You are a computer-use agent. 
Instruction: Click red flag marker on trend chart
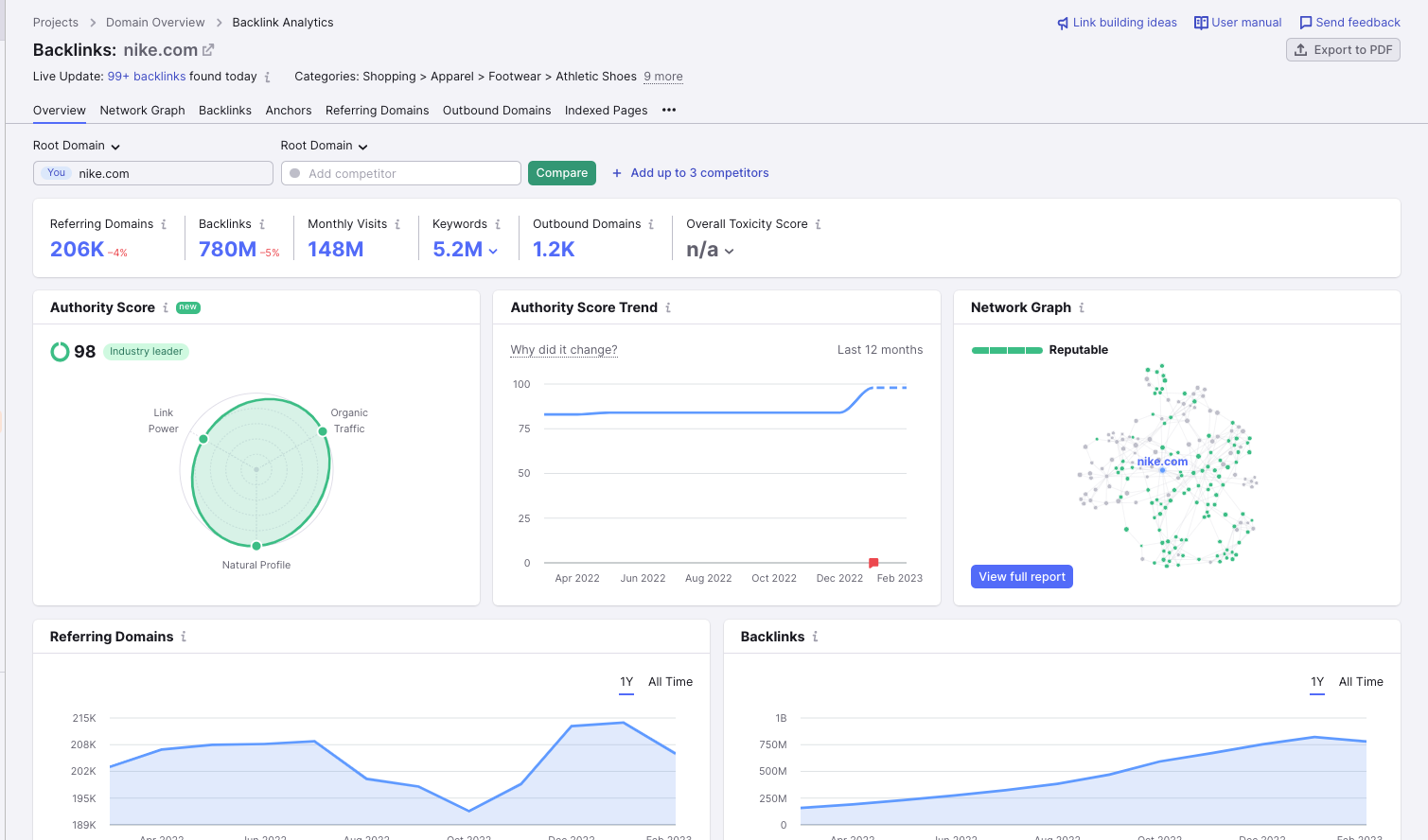coord(873,563)
